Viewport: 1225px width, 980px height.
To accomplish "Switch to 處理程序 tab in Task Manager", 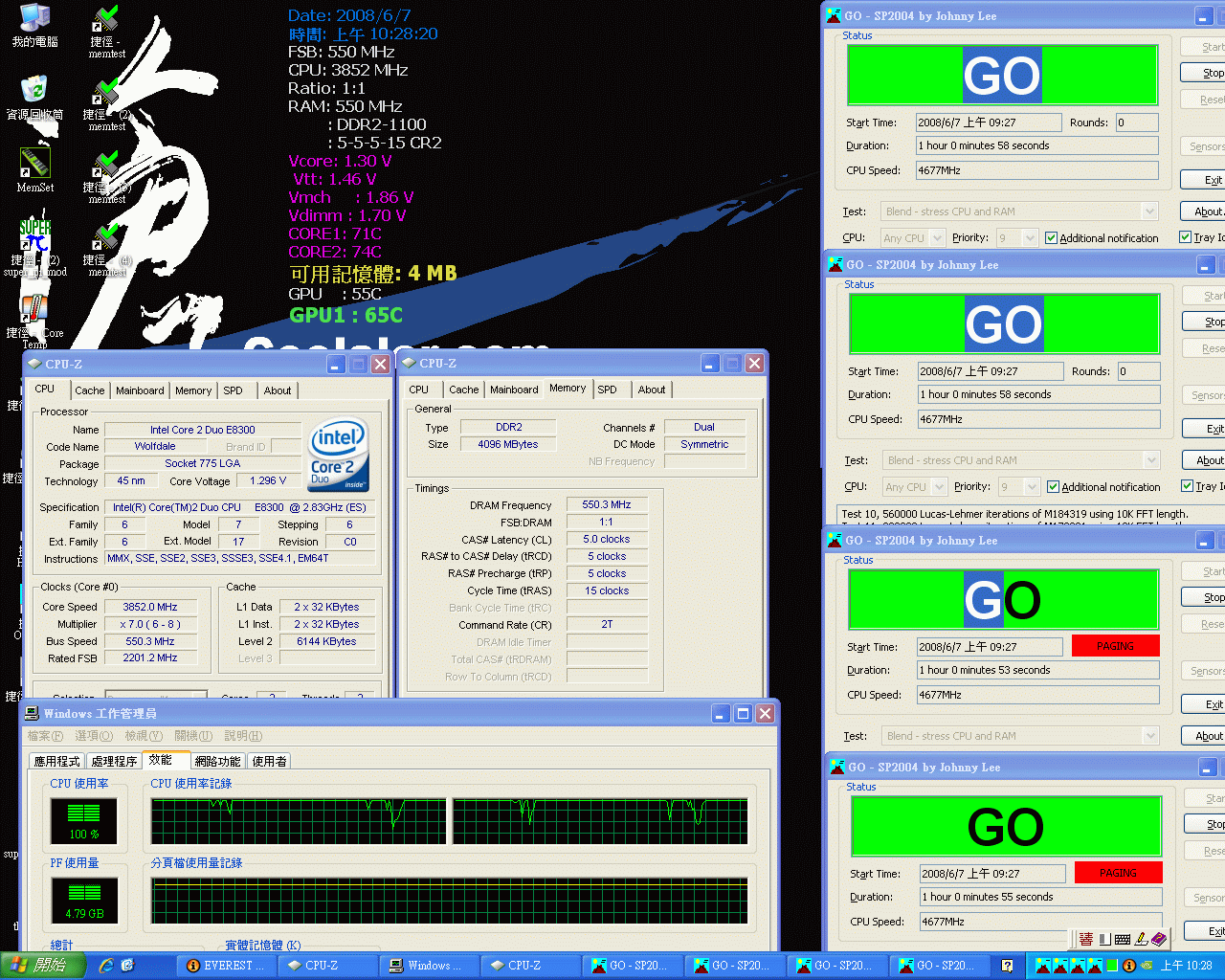I will [114, 762].
